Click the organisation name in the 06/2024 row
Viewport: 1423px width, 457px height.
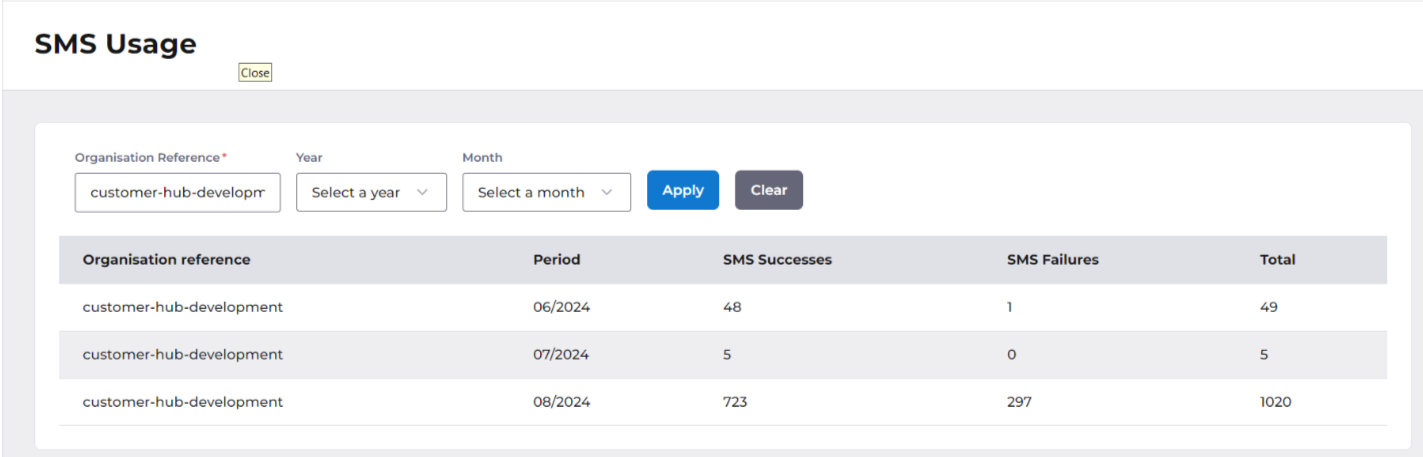pyautogui.click(x=182, y=307)
